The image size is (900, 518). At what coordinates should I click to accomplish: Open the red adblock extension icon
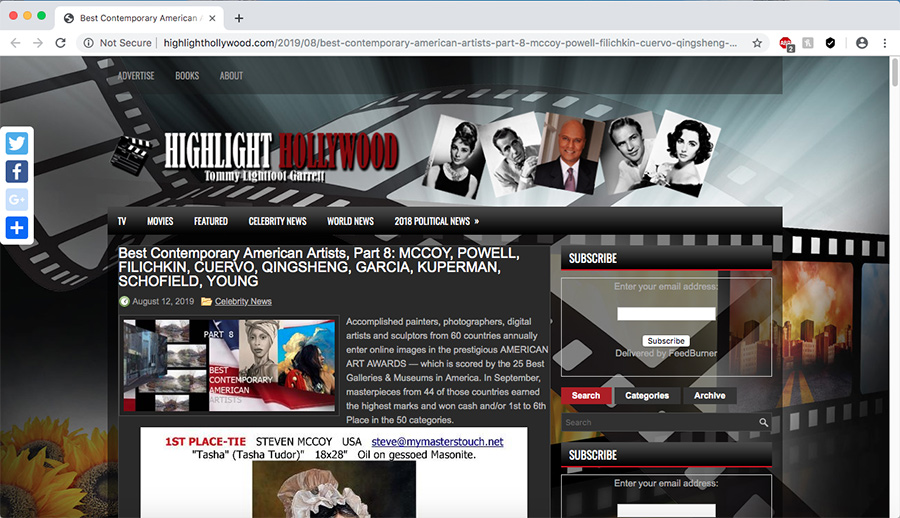786,44
